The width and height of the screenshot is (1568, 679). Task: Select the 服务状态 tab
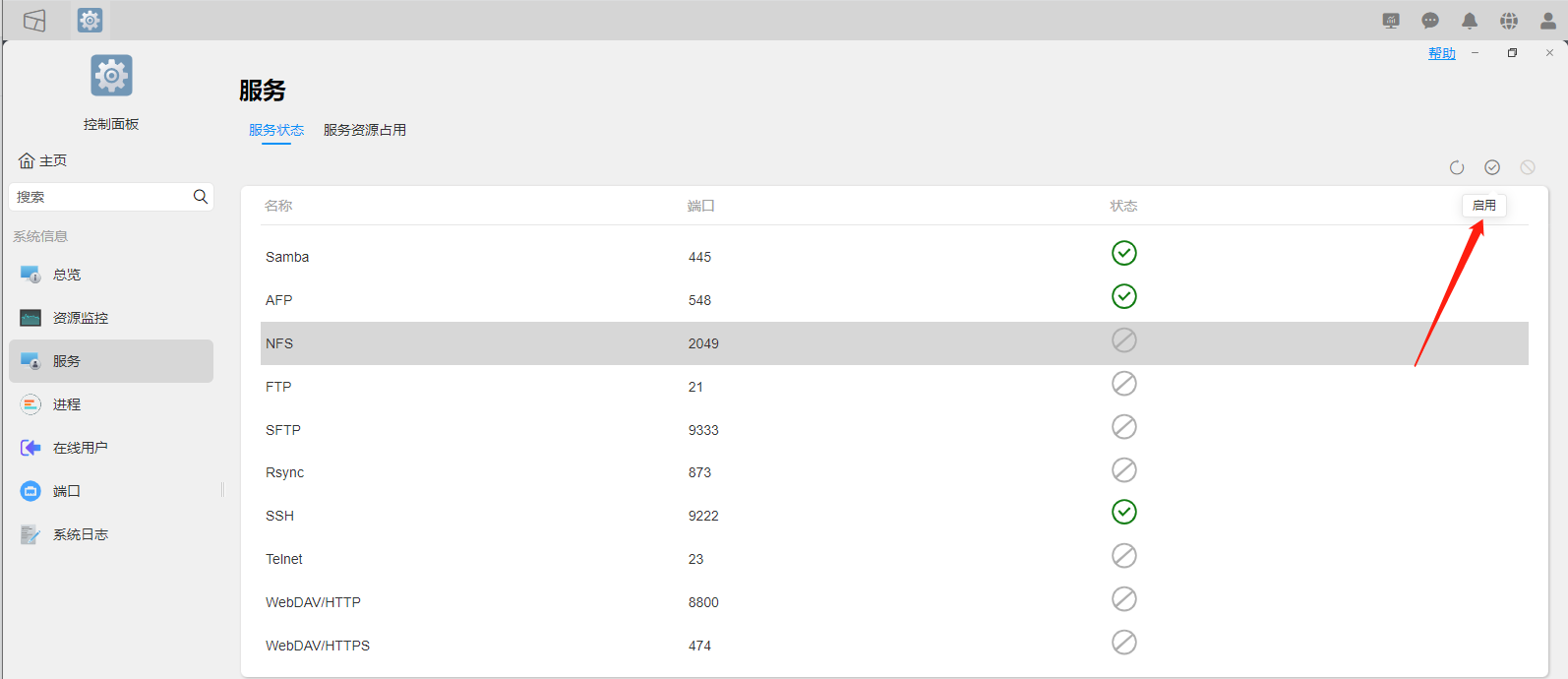[x=276, y=130]
